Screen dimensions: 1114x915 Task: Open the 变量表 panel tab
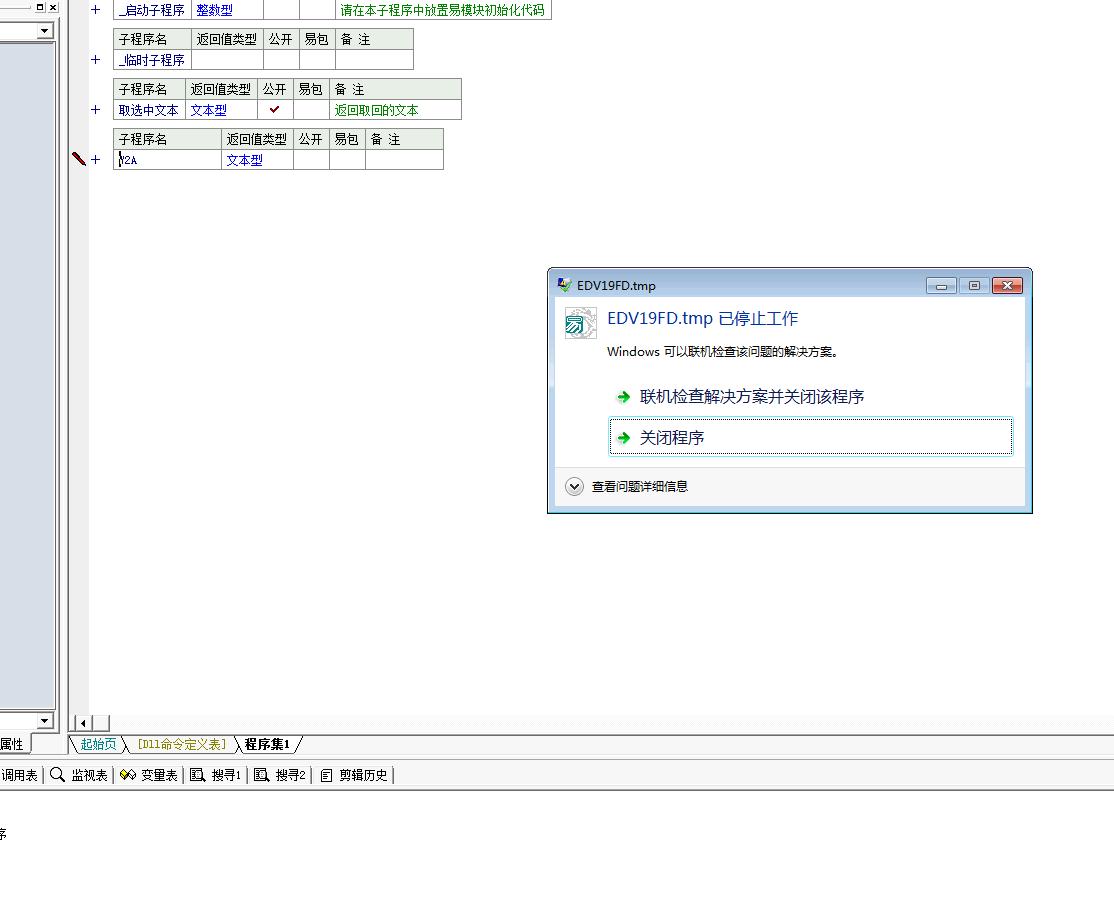[148, 775]
